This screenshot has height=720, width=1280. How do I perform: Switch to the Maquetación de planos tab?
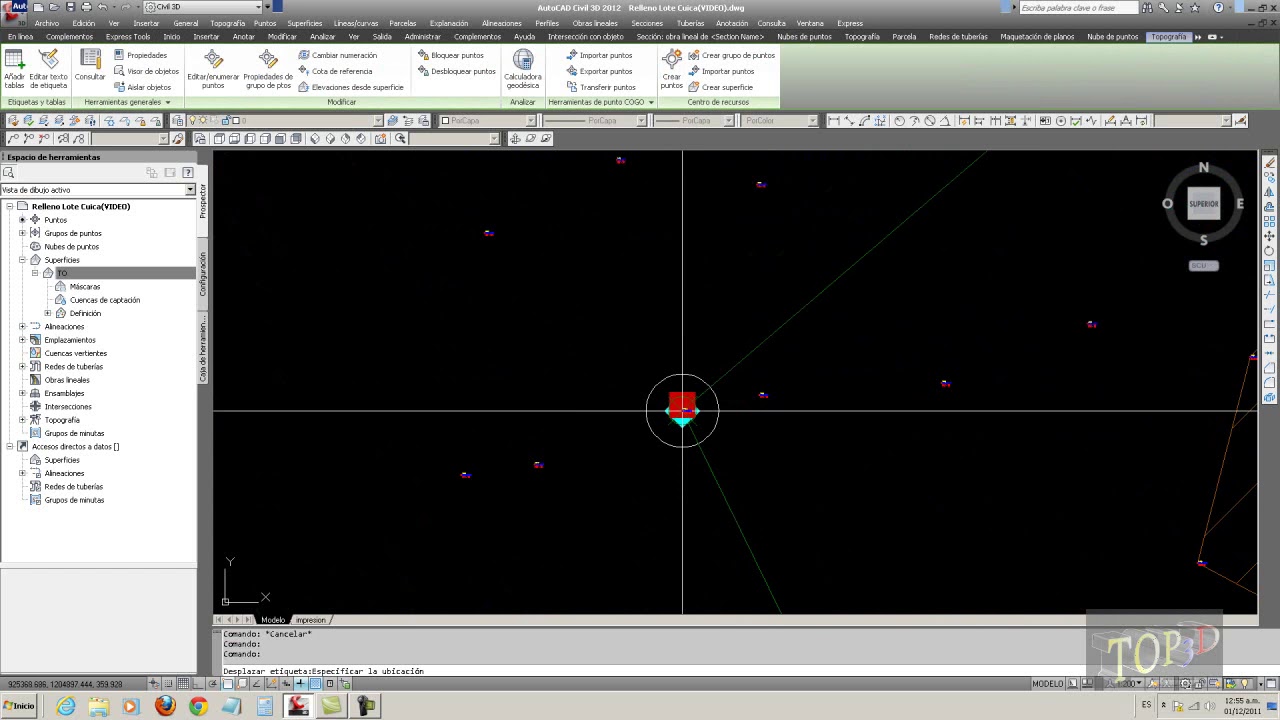[1037, 37]
